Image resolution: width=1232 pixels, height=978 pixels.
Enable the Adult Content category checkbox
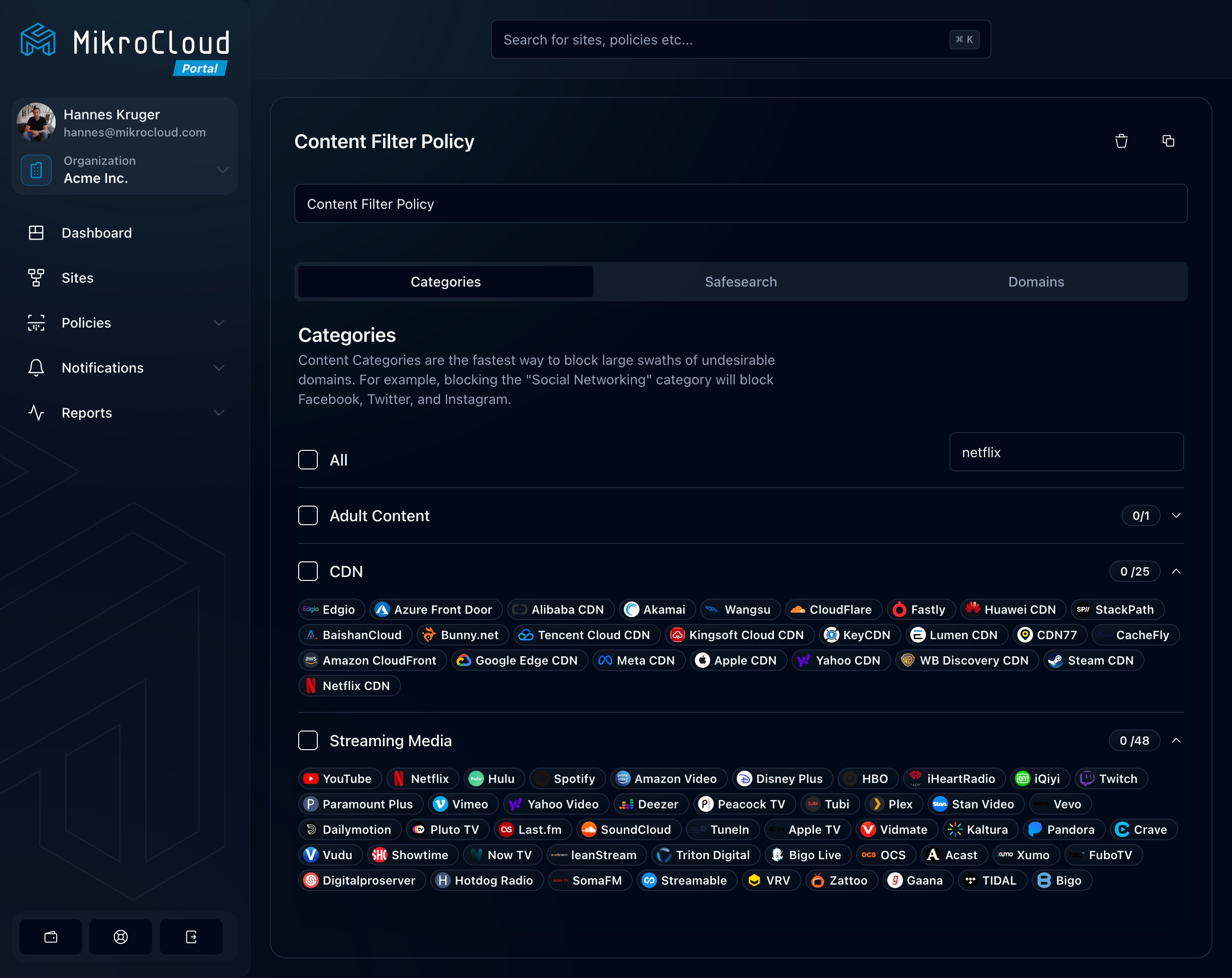[x=308, y=516]
